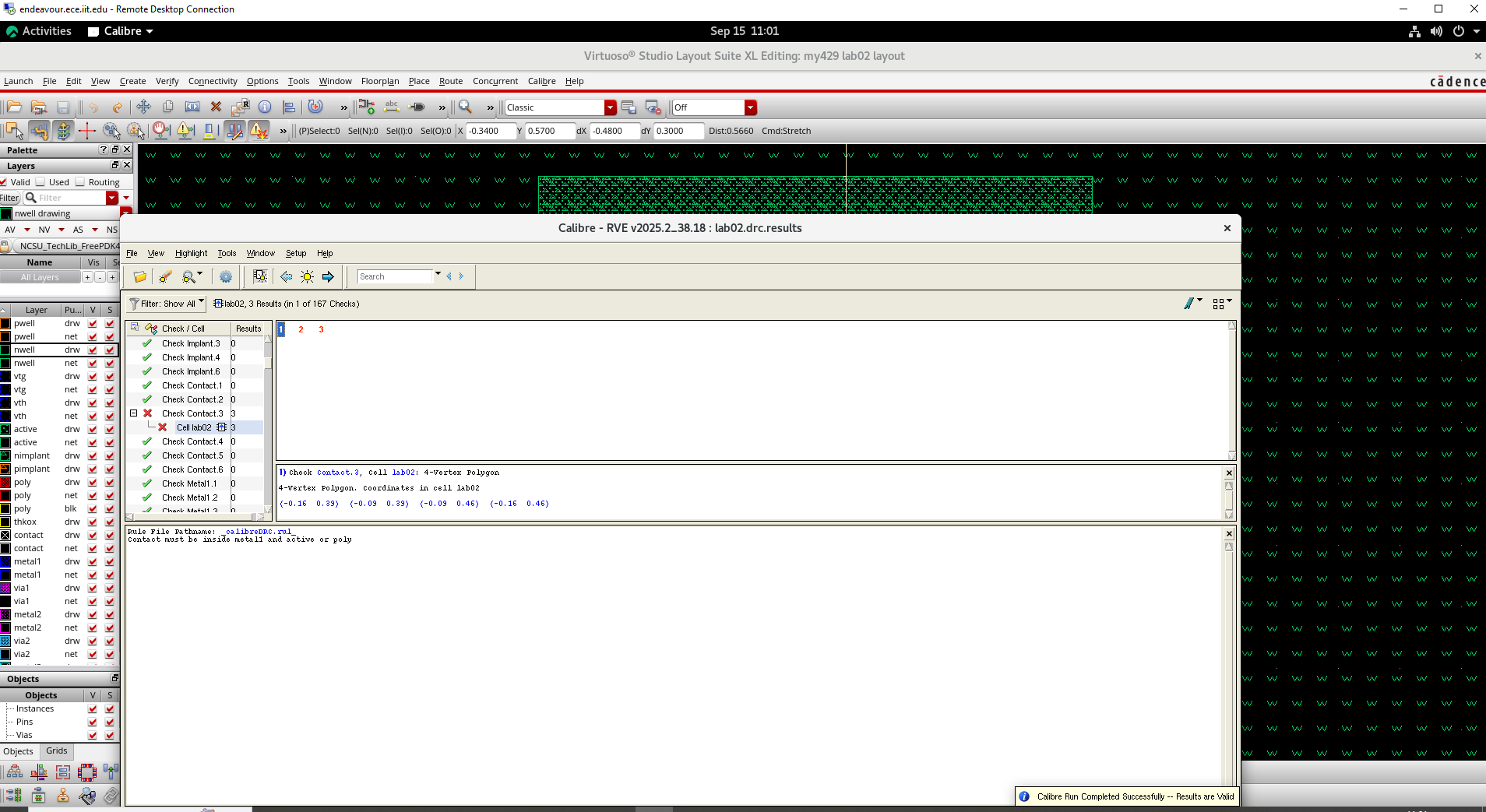Open the RVE Search history dropdown arrow
This screenshot has width=1486, height=812.
tap(438, 274)
